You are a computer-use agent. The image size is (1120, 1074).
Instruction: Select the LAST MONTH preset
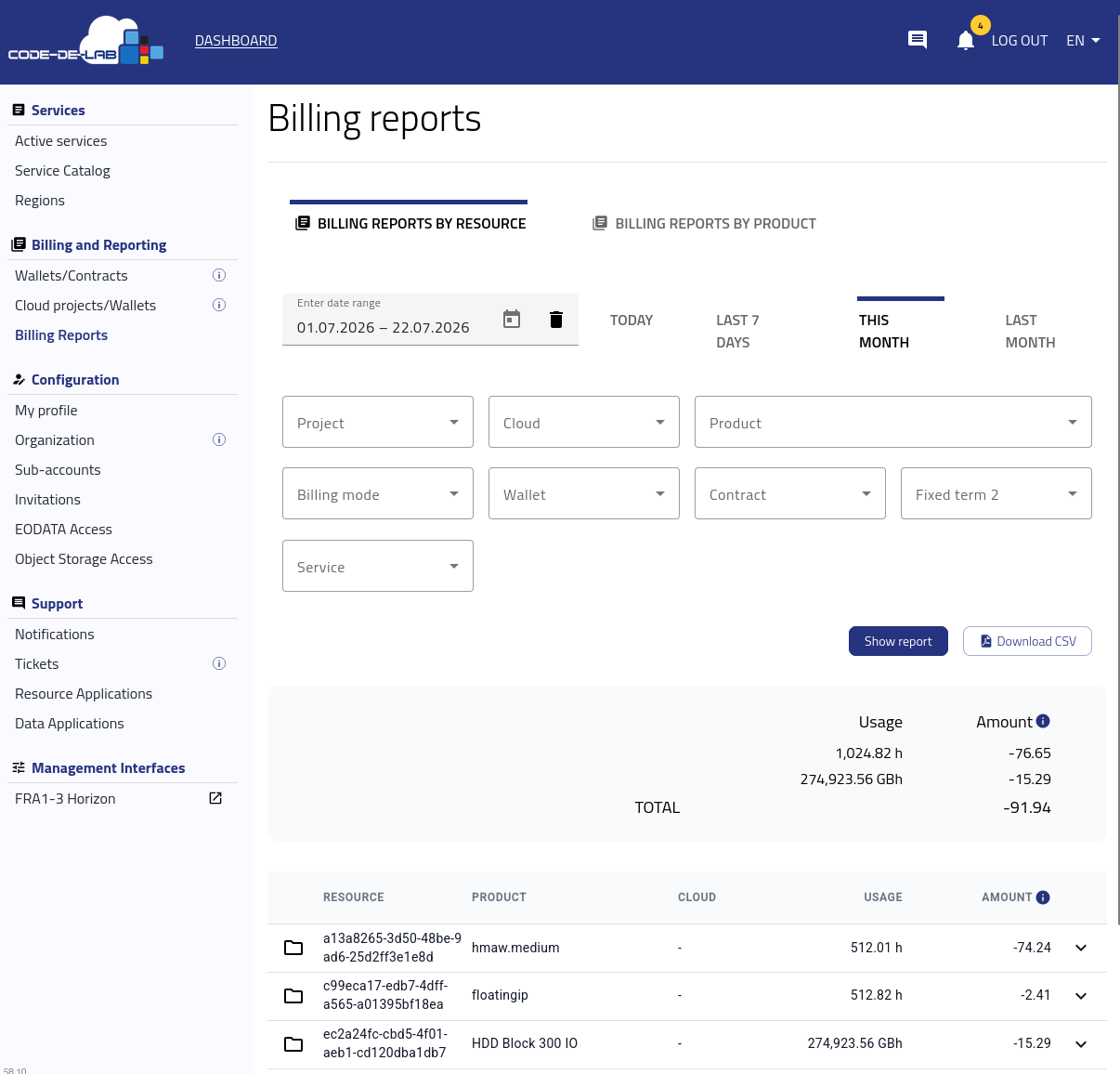1030,331
